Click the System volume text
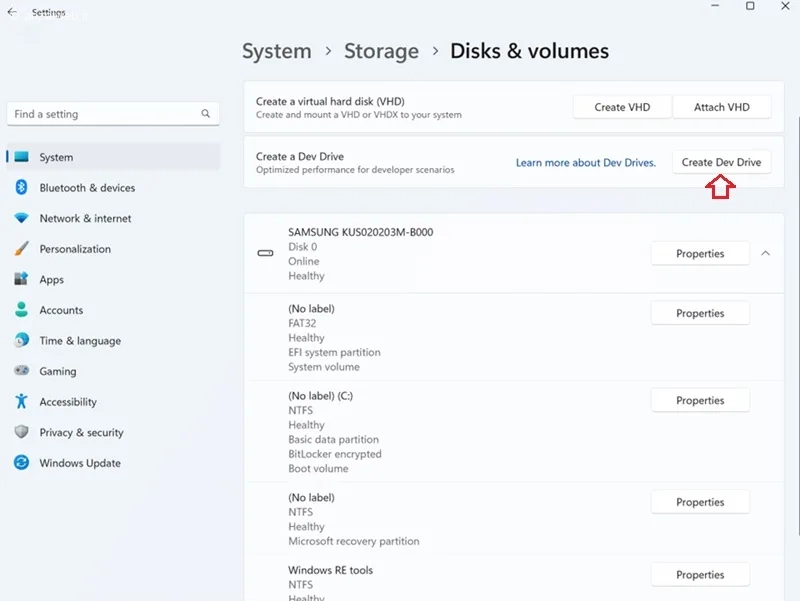This screenshot has height=601, width=800. (x=324, y=366)
